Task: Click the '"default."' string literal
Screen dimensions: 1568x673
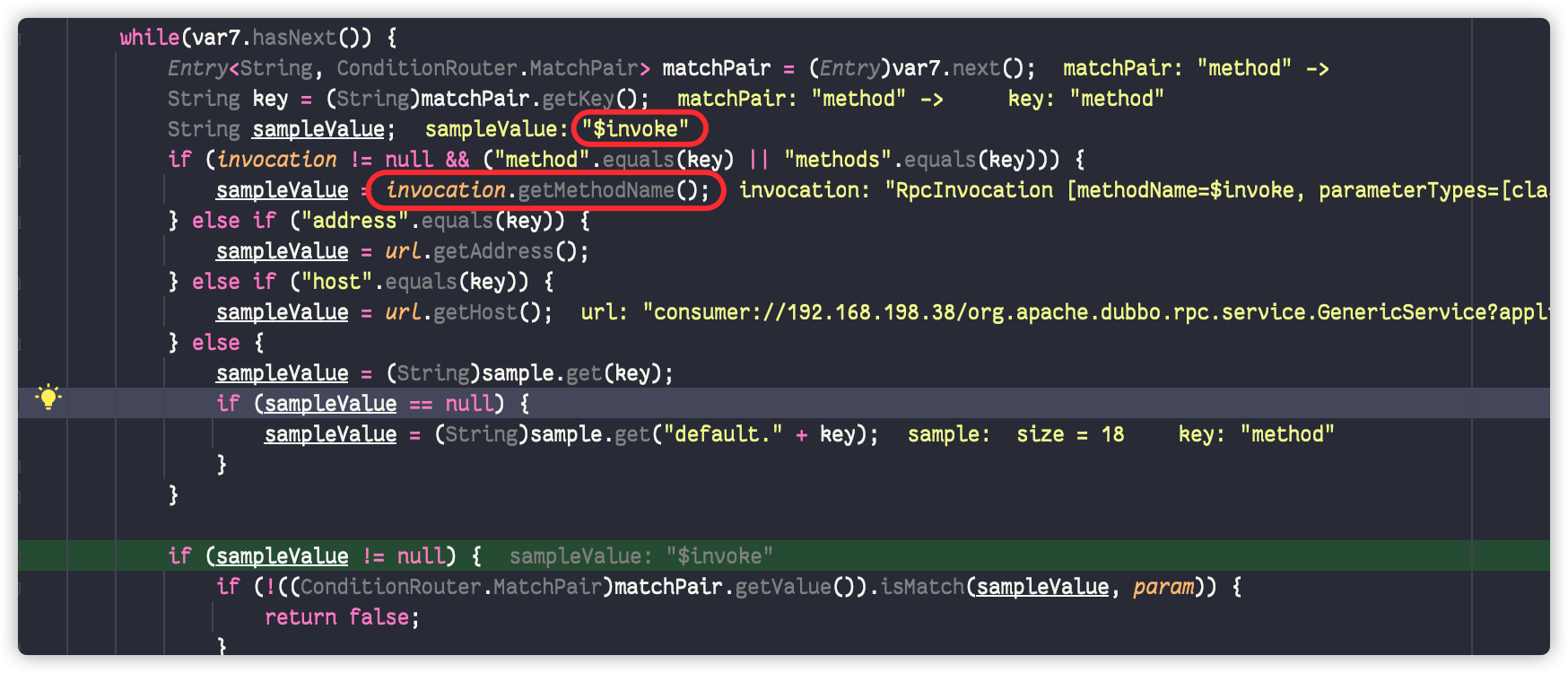Action: point(722,434)
